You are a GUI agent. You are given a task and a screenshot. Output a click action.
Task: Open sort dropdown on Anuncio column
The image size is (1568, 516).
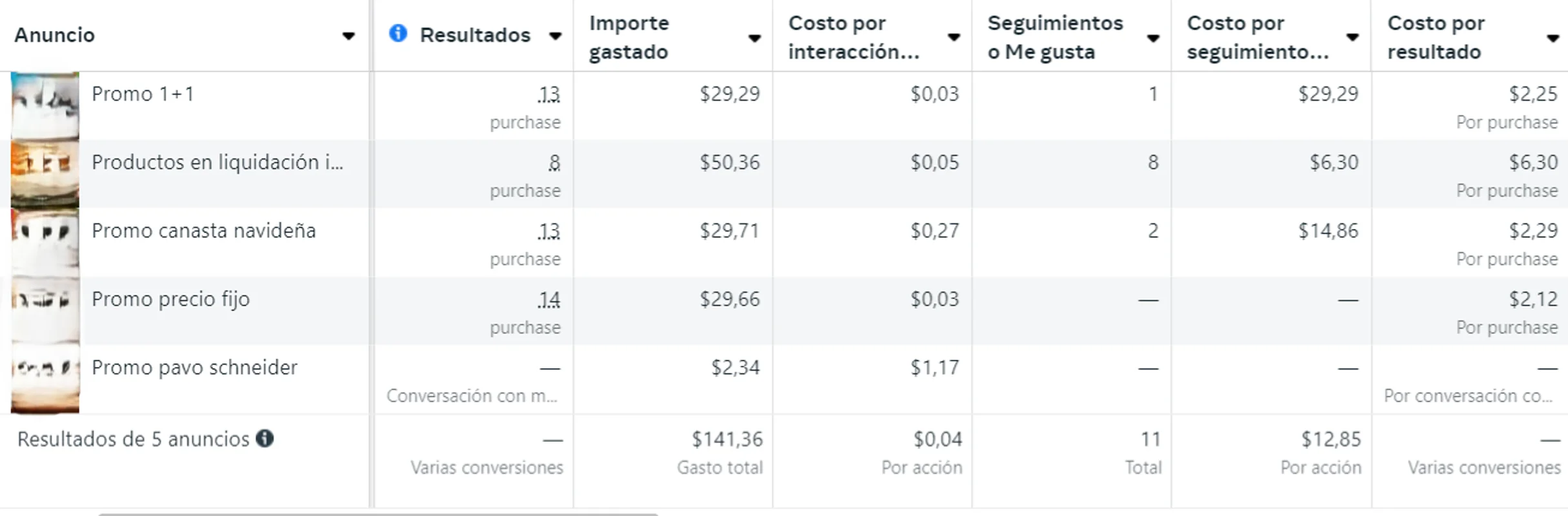click(348, 37)
